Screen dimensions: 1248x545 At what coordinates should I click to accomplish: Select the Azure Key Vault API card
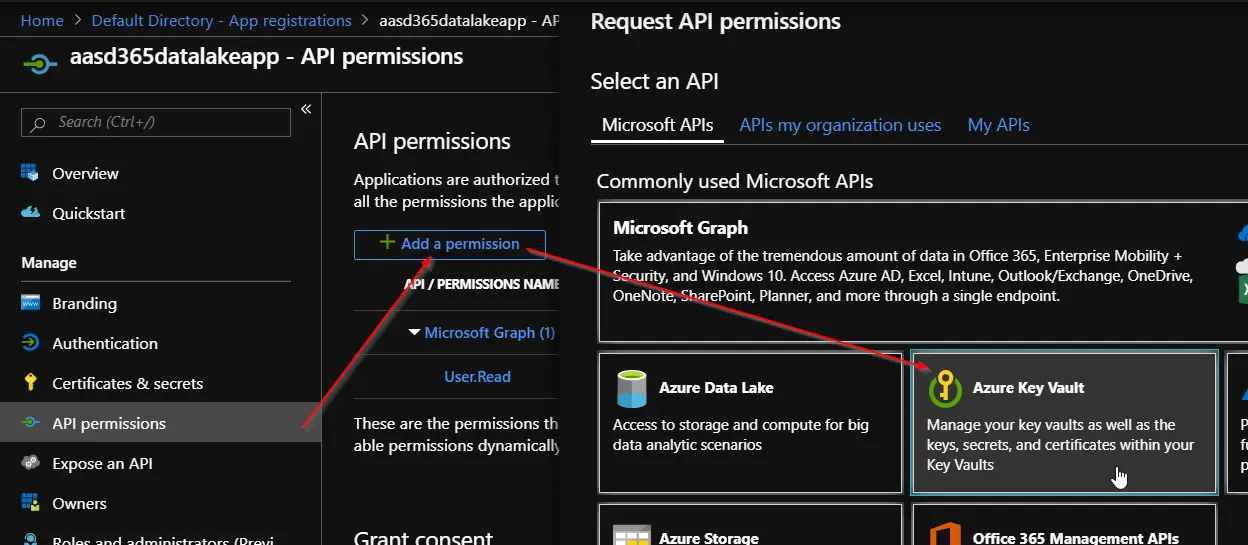click(1065, 422)
